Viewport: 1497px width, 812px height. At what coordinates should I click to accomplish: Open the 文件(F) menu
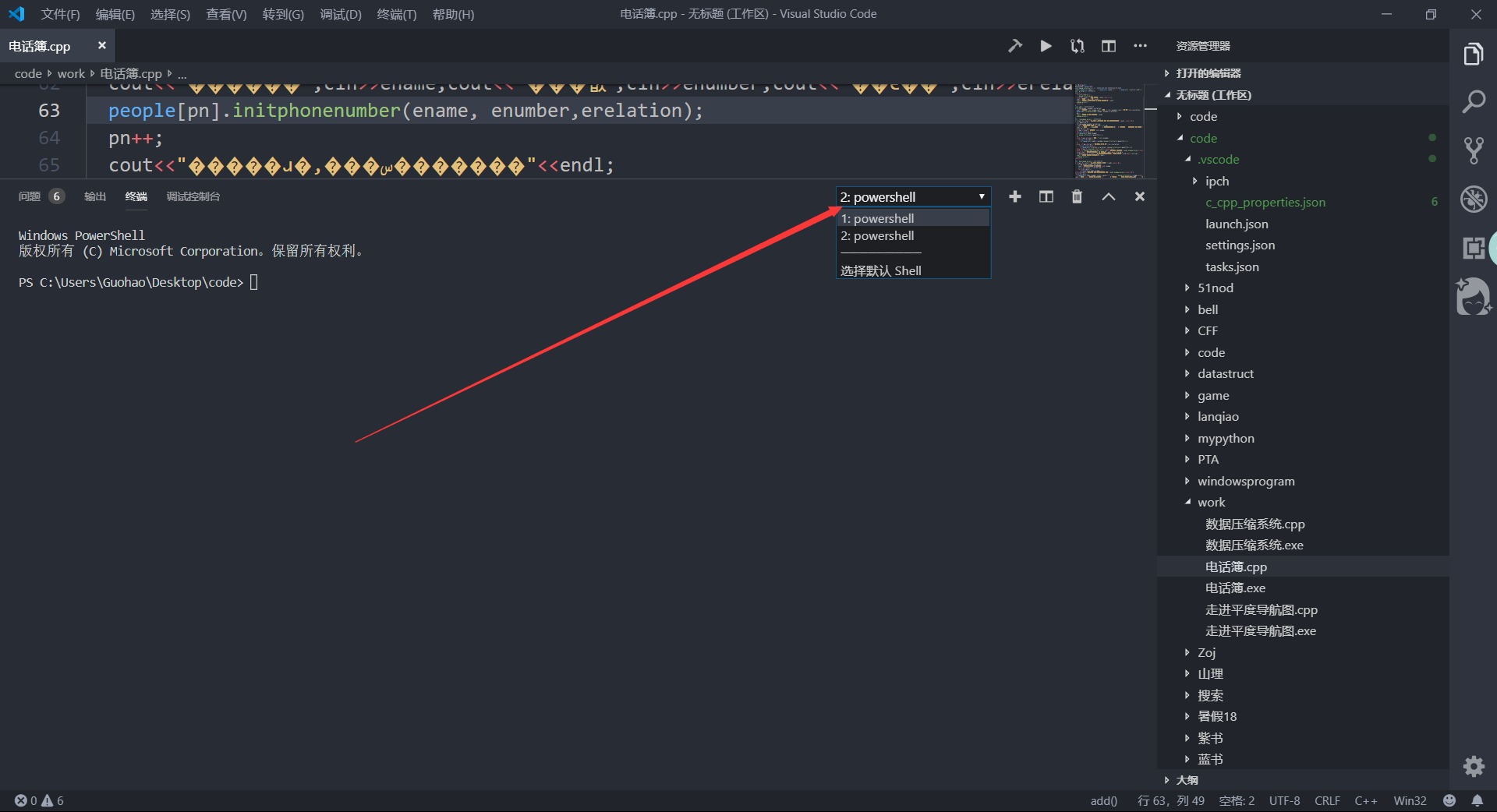(60, 14)
